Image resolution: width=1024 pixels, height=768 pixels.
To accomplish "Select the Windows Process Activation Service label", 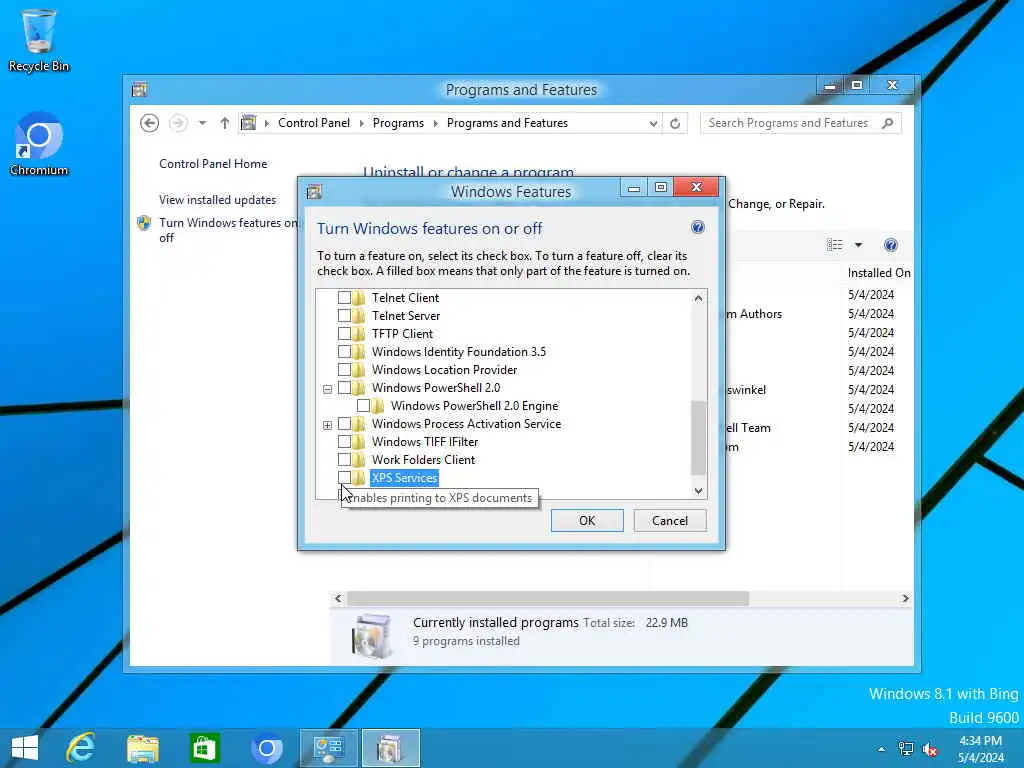I will click(466, 424).
